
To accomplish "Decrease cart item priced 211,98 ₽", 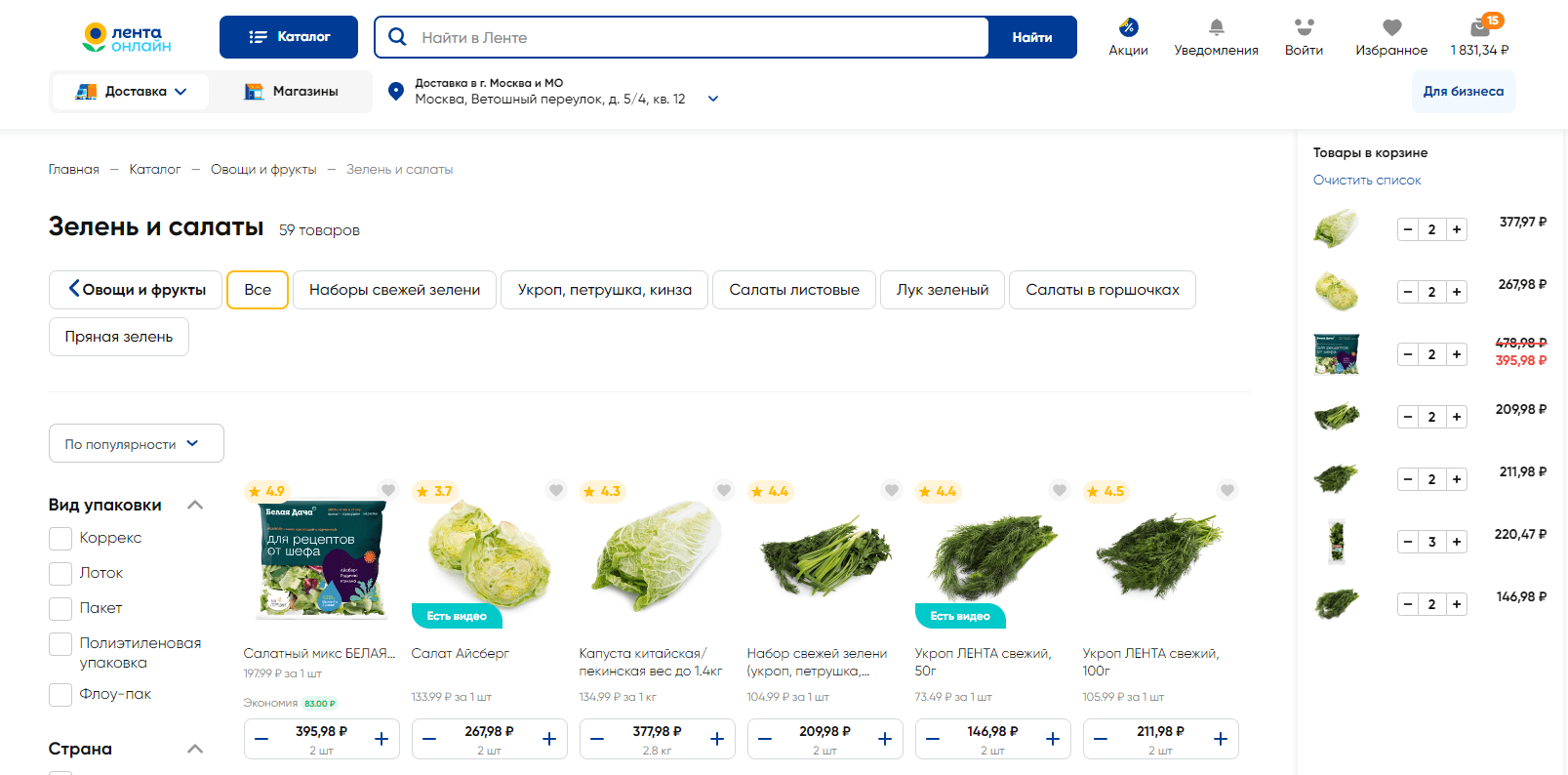I will [x=1408, y=479].
